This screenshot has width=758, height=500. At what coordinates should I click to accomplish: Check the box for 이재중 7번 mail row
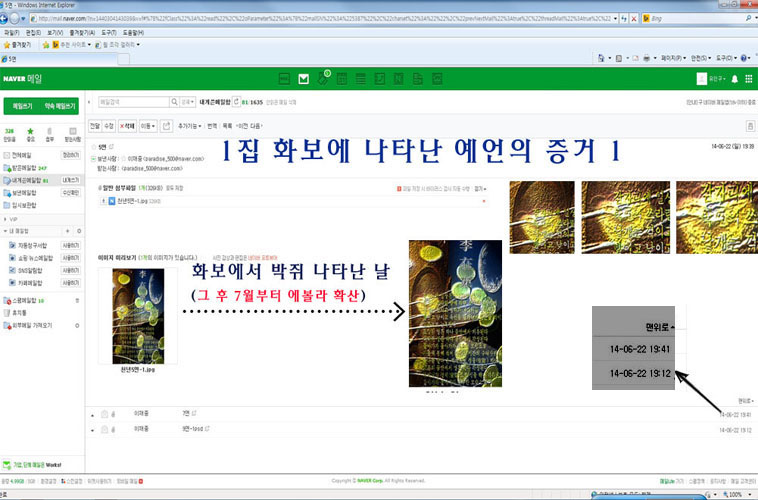(x=93, y=413)
